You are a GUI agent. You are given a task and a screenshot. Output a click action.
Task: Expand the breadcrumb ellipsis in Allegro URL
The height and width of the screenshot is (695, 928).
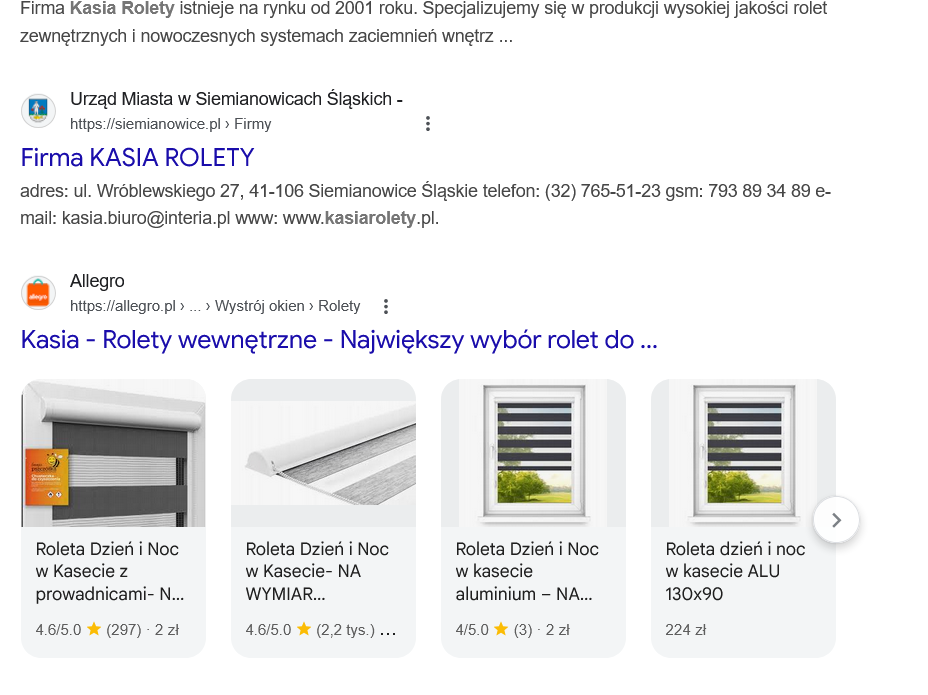pyautogui.click(x=196, y=306)
